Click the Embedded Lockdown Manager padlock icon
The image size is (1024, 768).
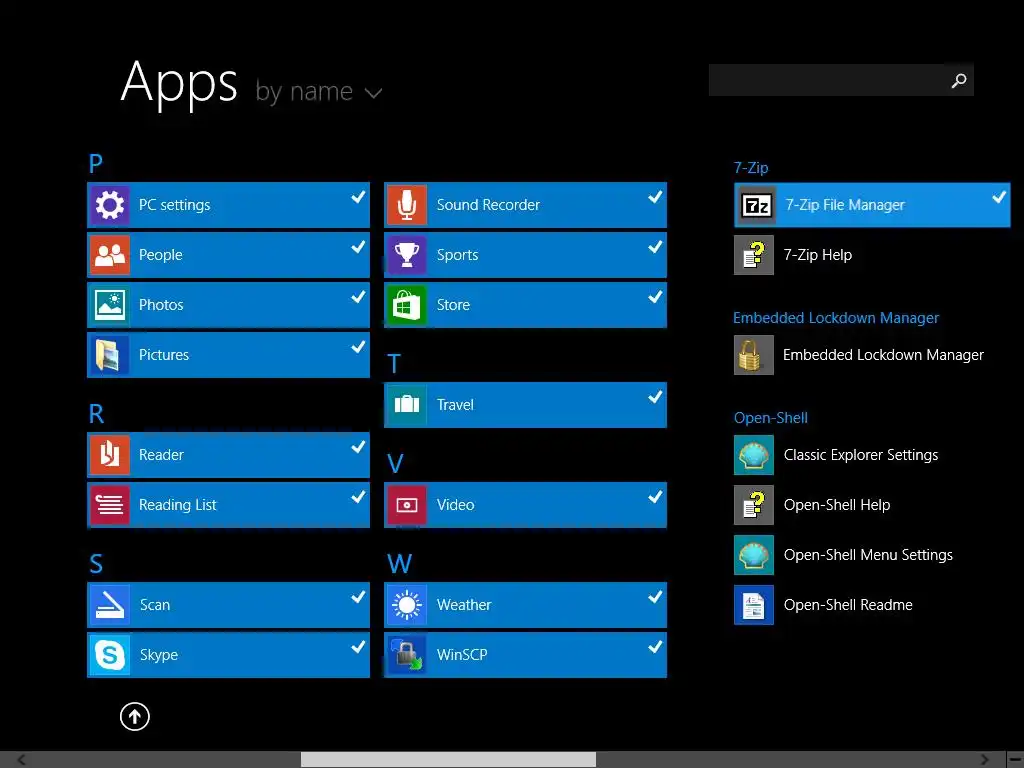(754, 355)
